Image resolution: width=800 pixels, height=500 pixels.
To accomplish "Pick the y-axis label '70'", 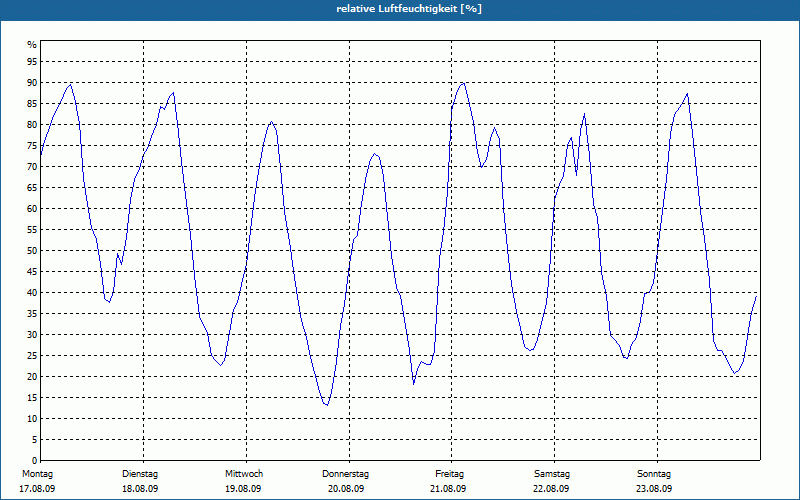I will pyautogui.click(x=32, y=167).
